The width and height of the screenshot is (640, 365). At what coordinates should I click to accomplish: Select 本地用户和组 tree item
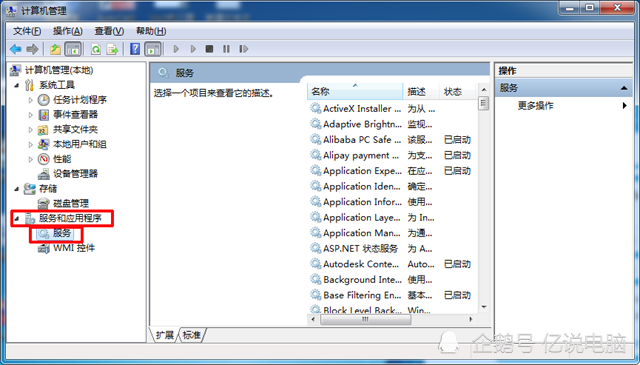tap(80, 144)
